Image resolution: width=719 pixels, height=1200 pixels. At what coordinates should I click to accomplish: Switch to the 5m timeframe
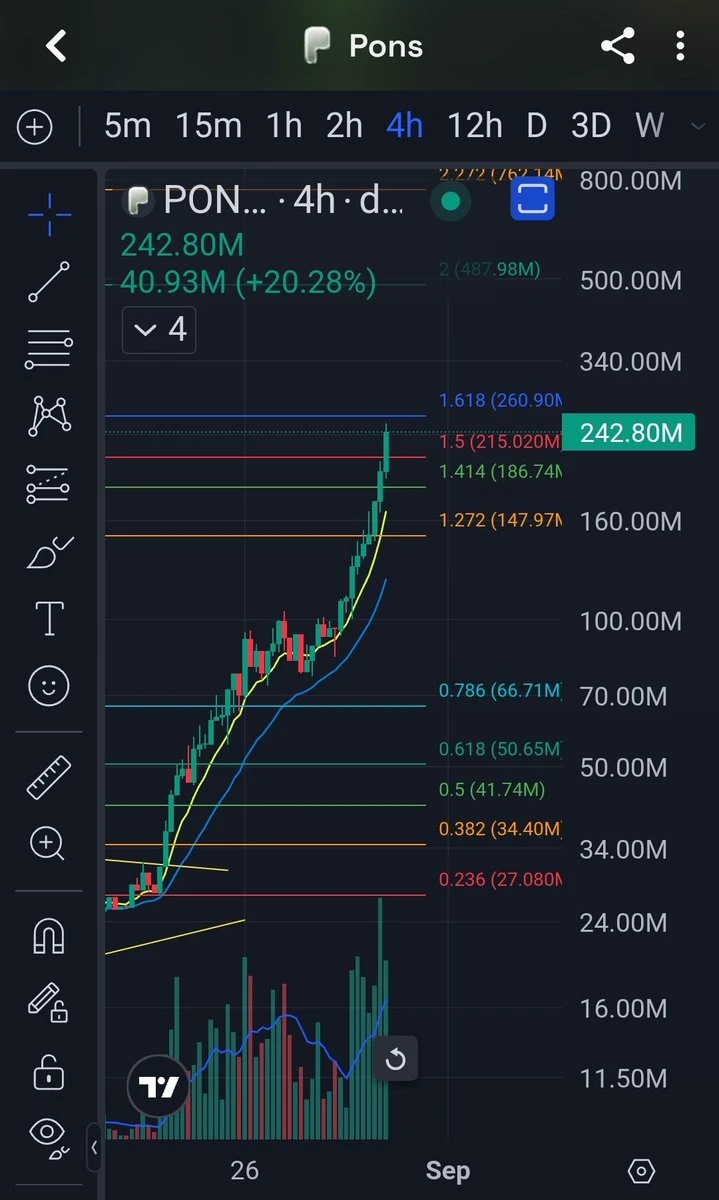pyautogui.click(x=127, y=126)
